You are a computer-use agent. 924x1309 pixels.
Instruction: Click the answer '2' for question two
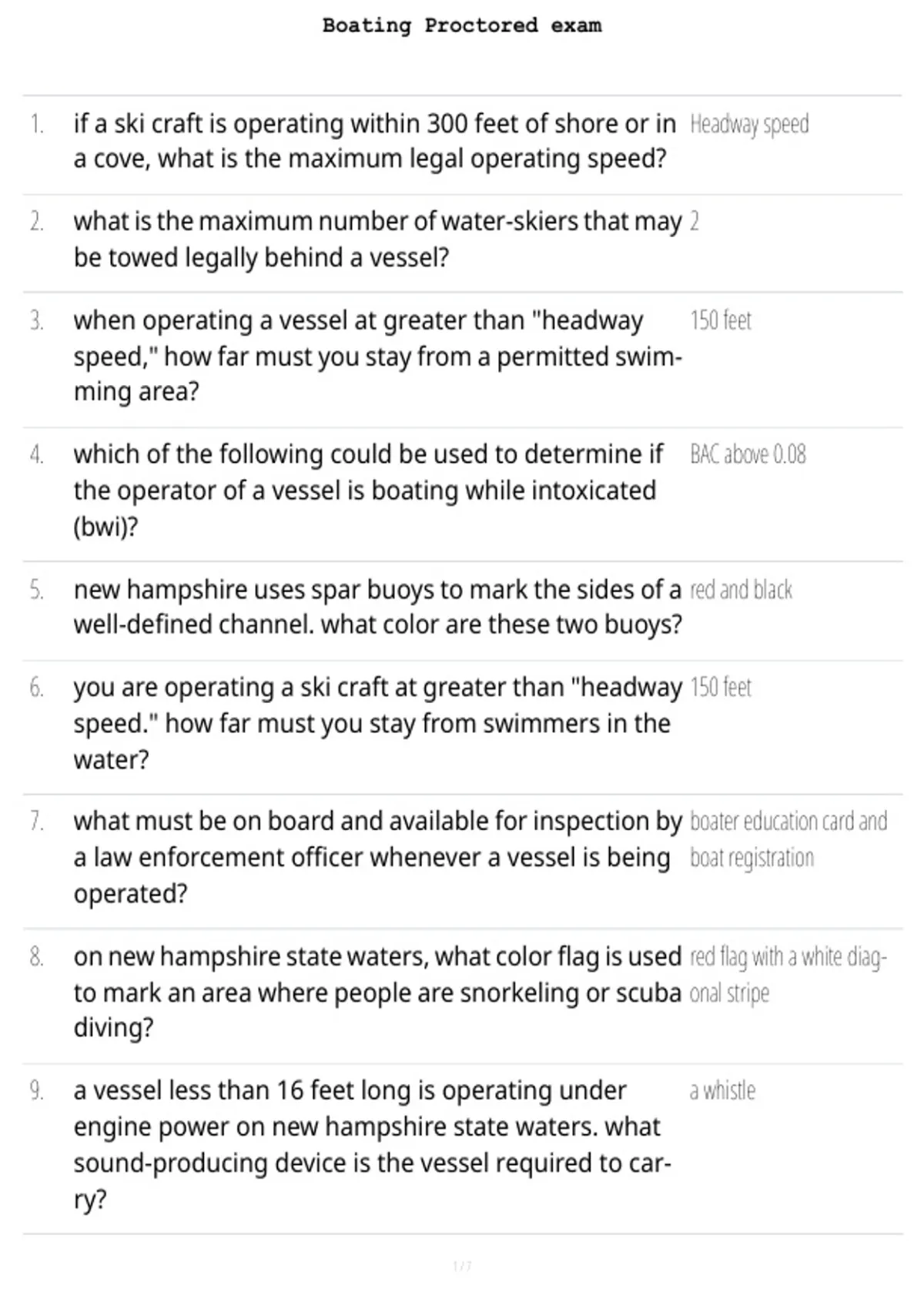[695, 222]
